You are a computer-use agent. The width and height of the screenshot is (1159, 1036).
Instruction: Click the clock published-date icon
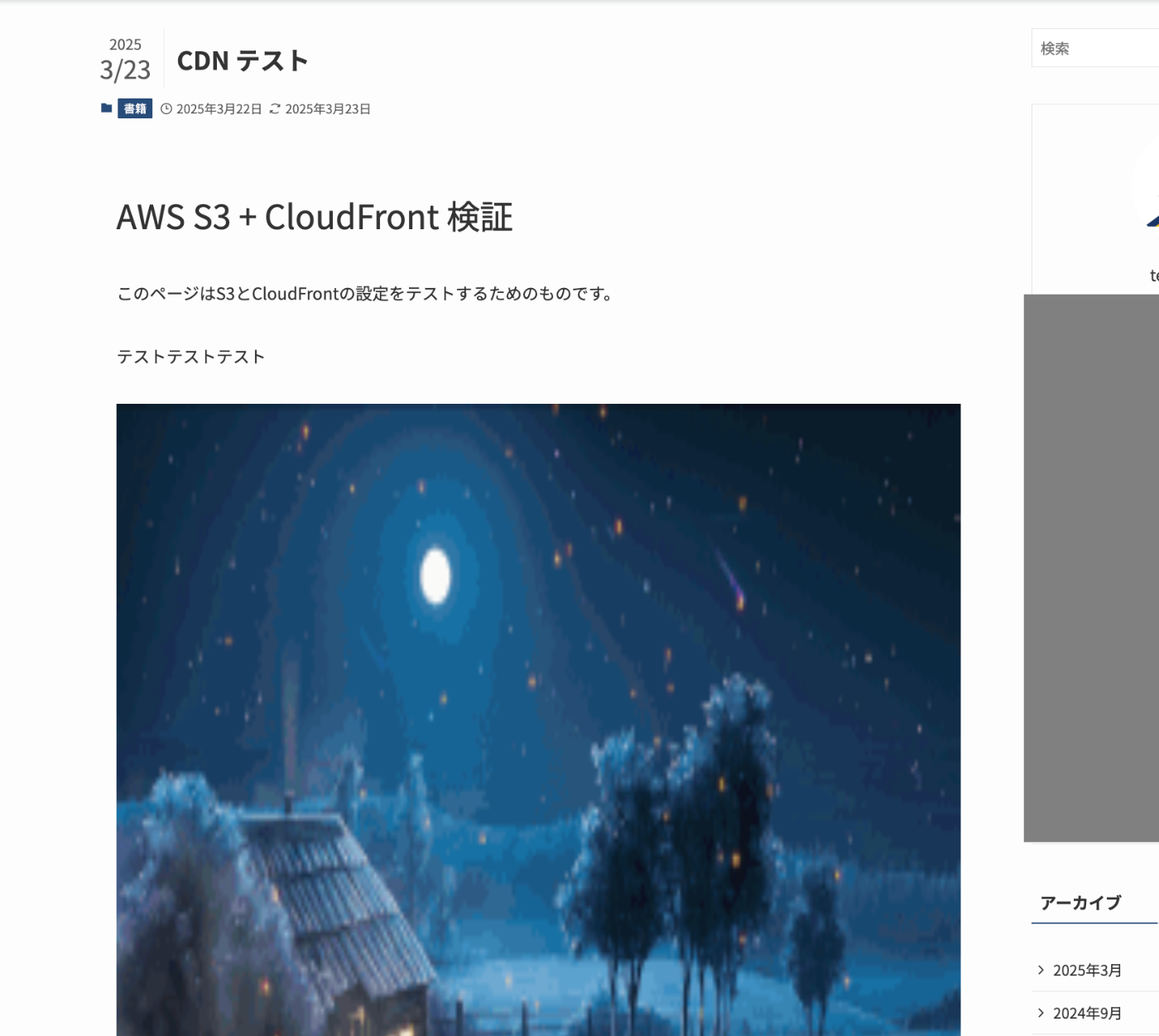coord(166,109)
